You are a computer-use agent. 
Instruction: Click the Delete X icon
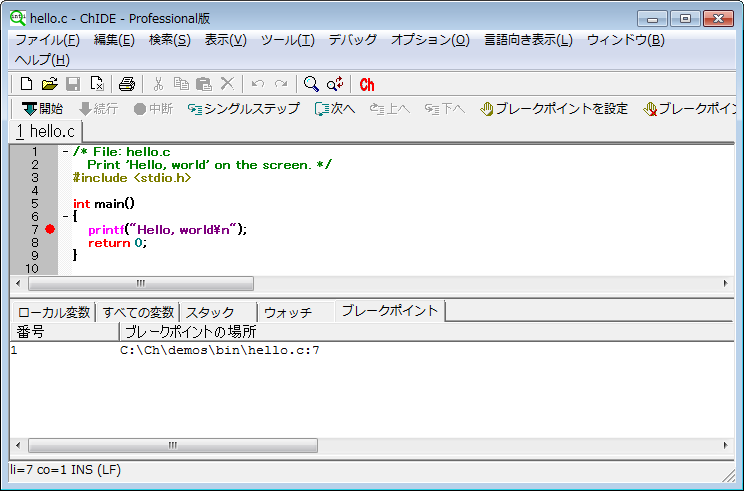[227, 84]
